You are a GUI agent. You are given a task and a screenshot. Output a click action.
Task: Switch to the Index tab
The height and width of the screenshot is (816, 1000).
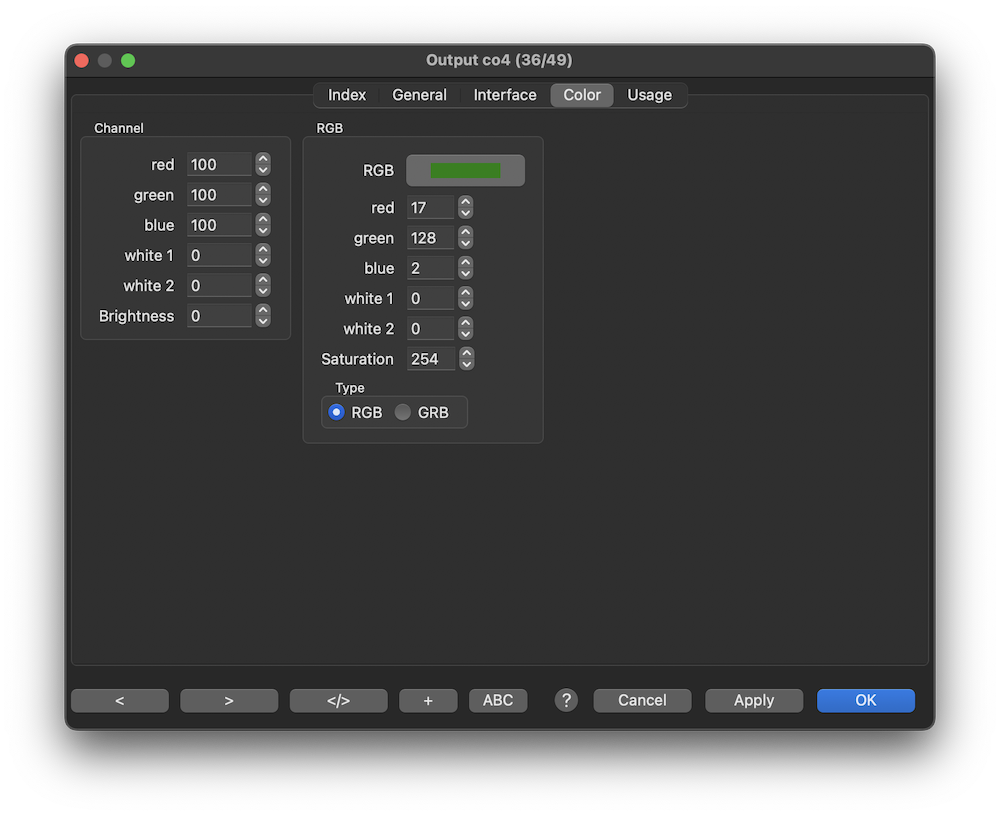tap(347, 95)
